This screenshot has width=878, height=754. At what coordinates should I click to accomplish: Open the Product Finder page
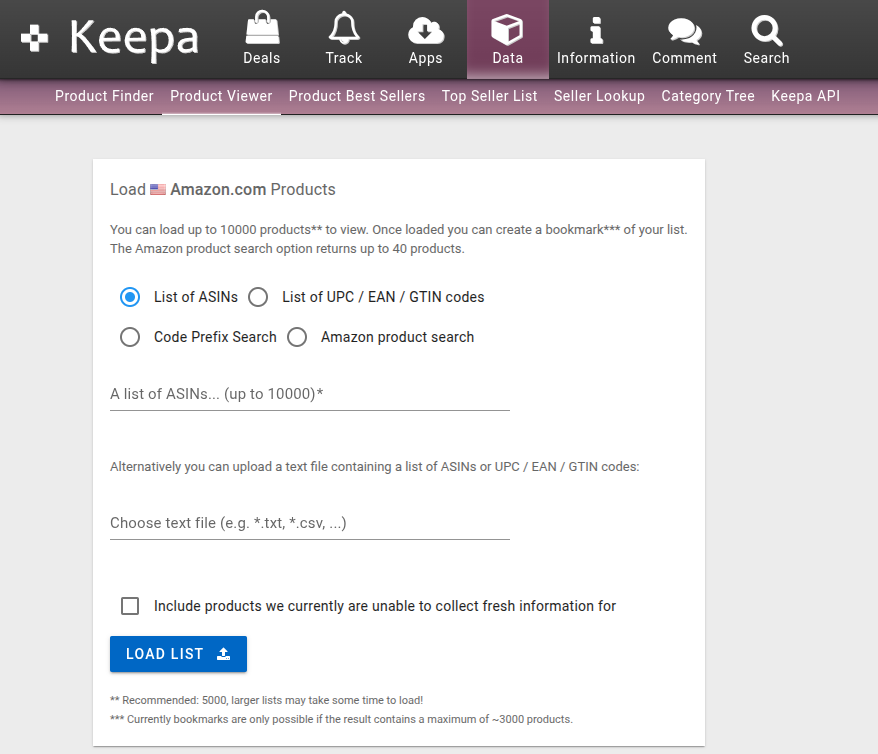click(x=104, y=96)
